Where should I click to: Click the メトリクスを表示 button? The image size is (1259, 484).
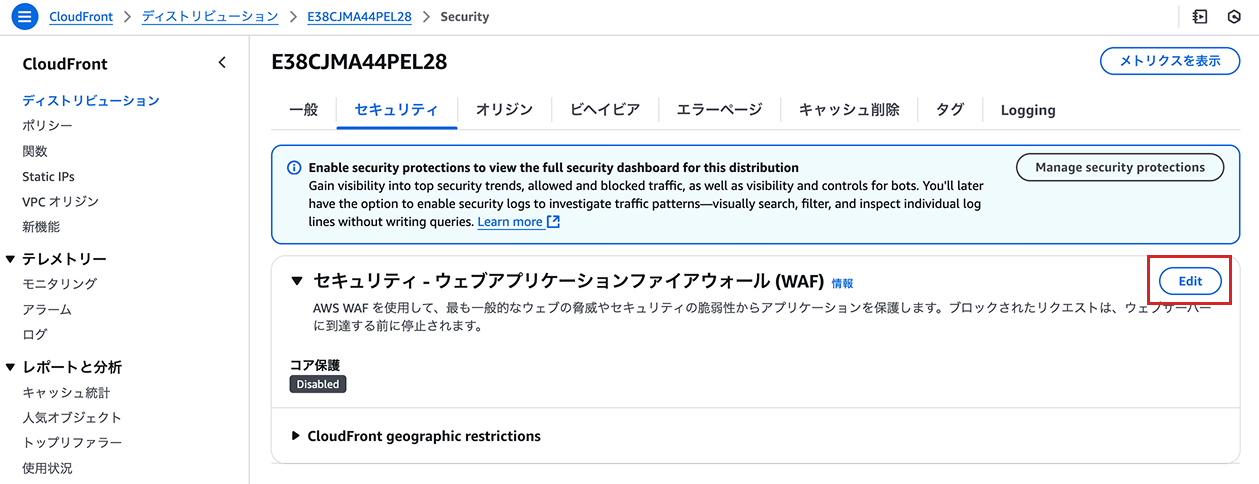(1170, 61)
